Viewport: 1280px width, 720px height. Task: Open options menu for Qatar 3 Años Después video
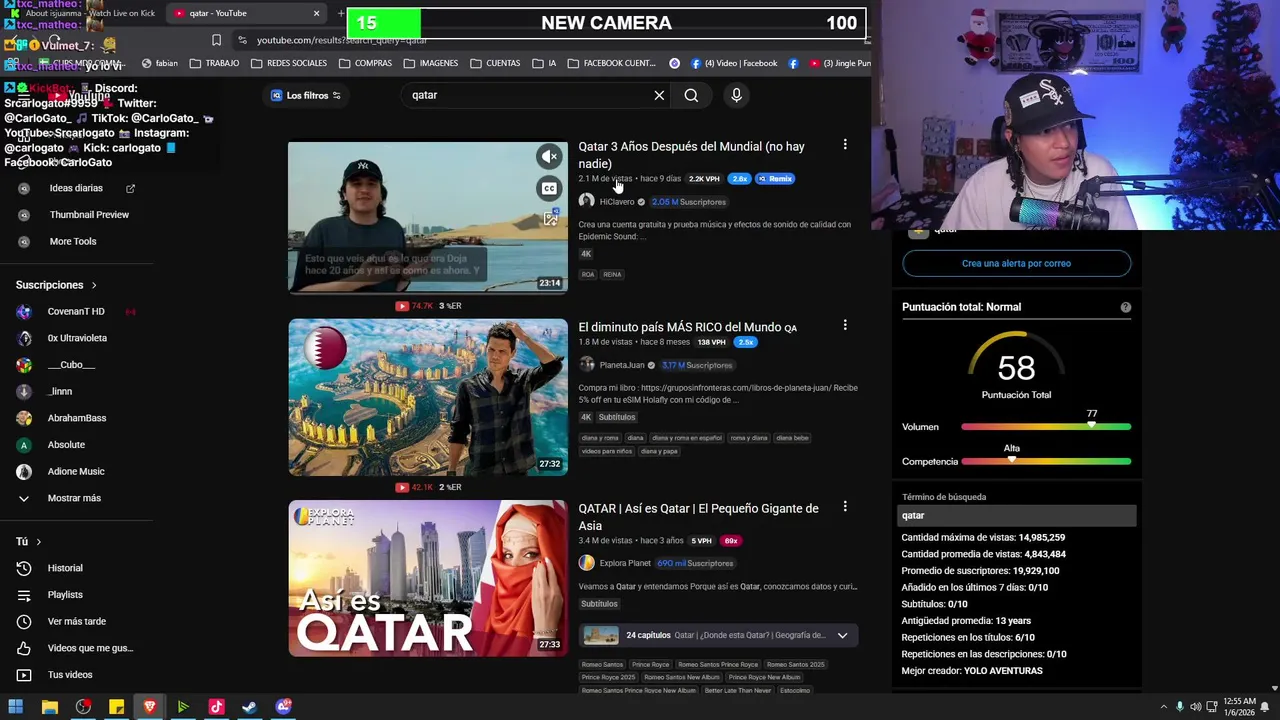pyautogui.click(x=845, y=145)
